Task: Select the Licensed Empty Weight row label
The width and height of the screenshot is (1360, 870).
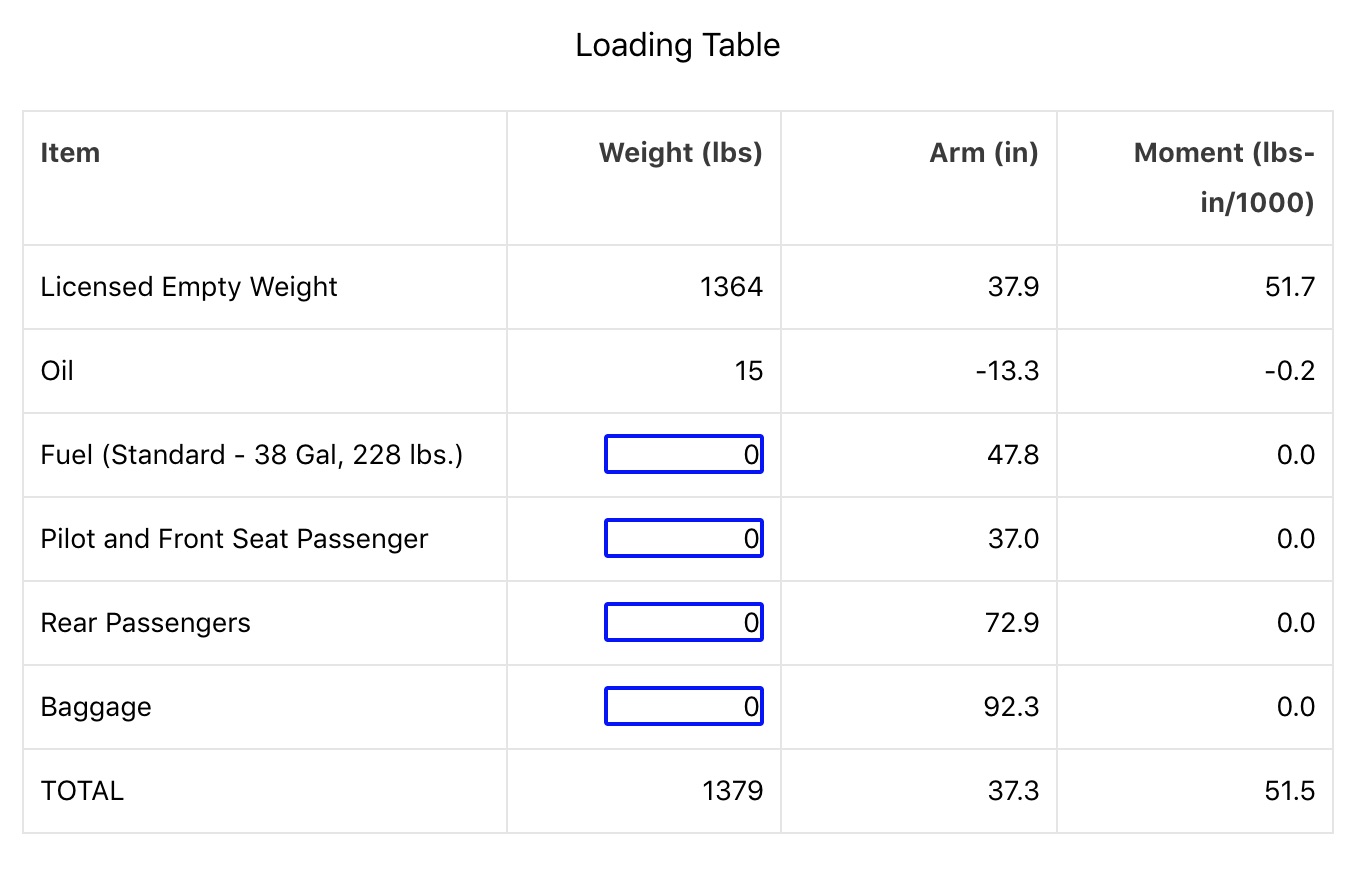Action: click(189, 287)
